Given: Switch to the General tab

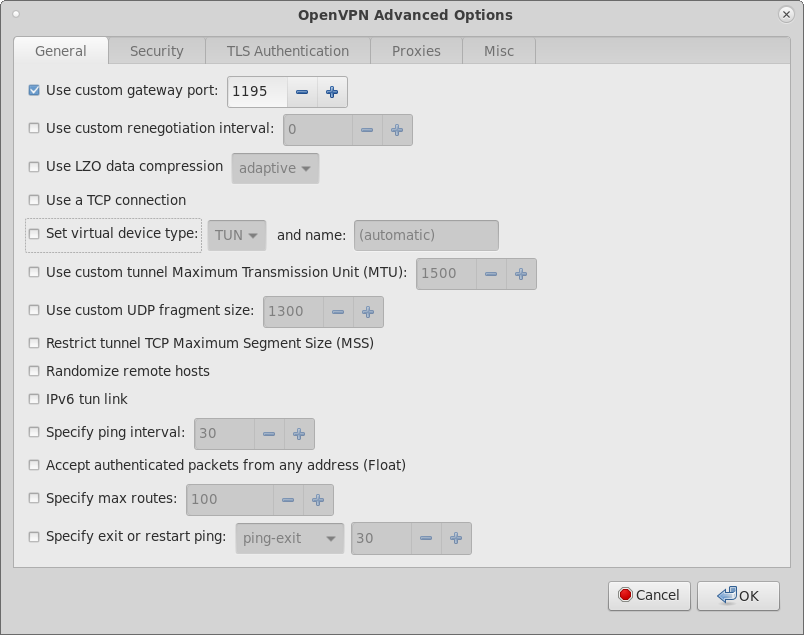Looking at the screenshot, I should coord(61,51).
